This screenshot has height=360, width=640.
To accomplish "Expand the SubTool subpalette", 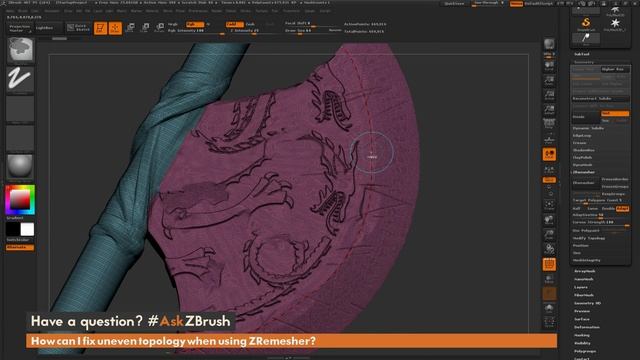I will coord(582,54).
